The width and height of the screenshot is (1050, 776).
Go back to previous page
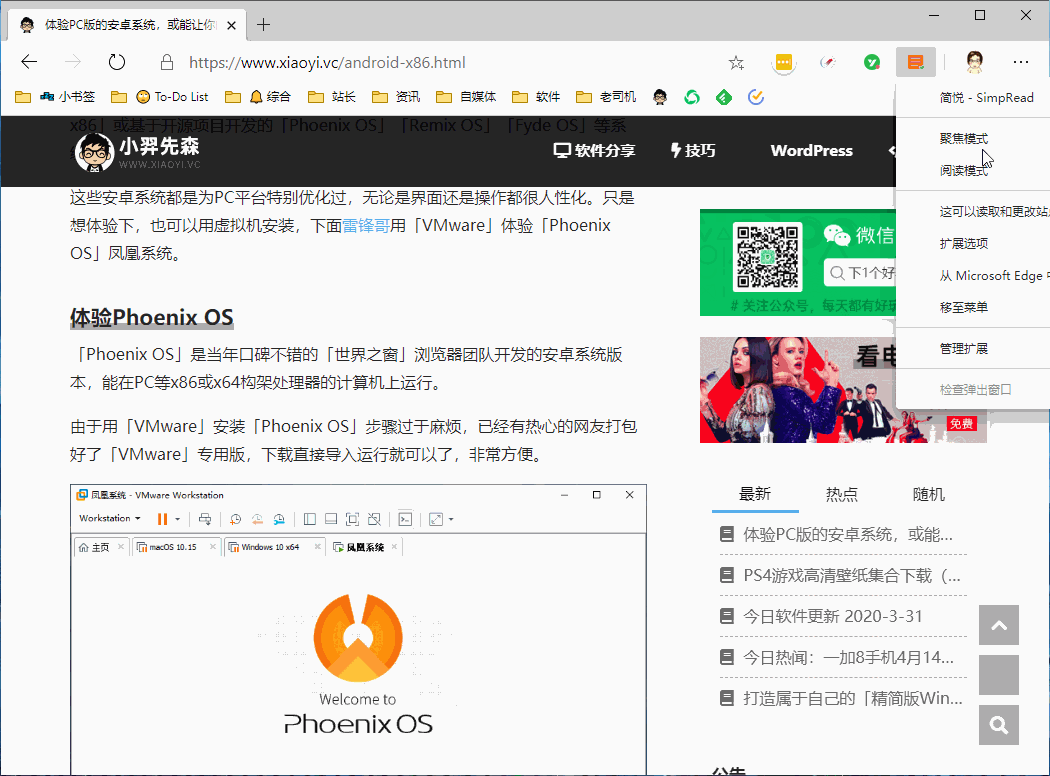click(x=29, y=62)
